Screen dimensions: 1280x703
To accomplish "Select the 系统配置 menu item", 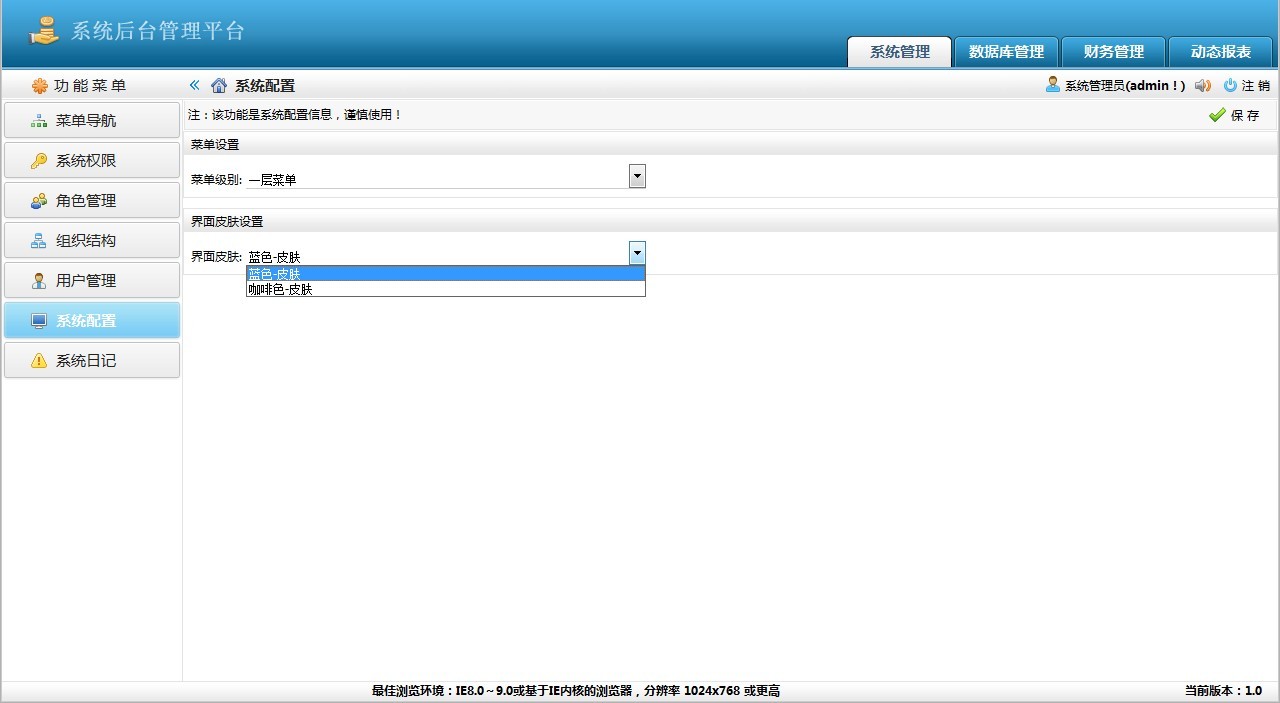I will point(92,320).
